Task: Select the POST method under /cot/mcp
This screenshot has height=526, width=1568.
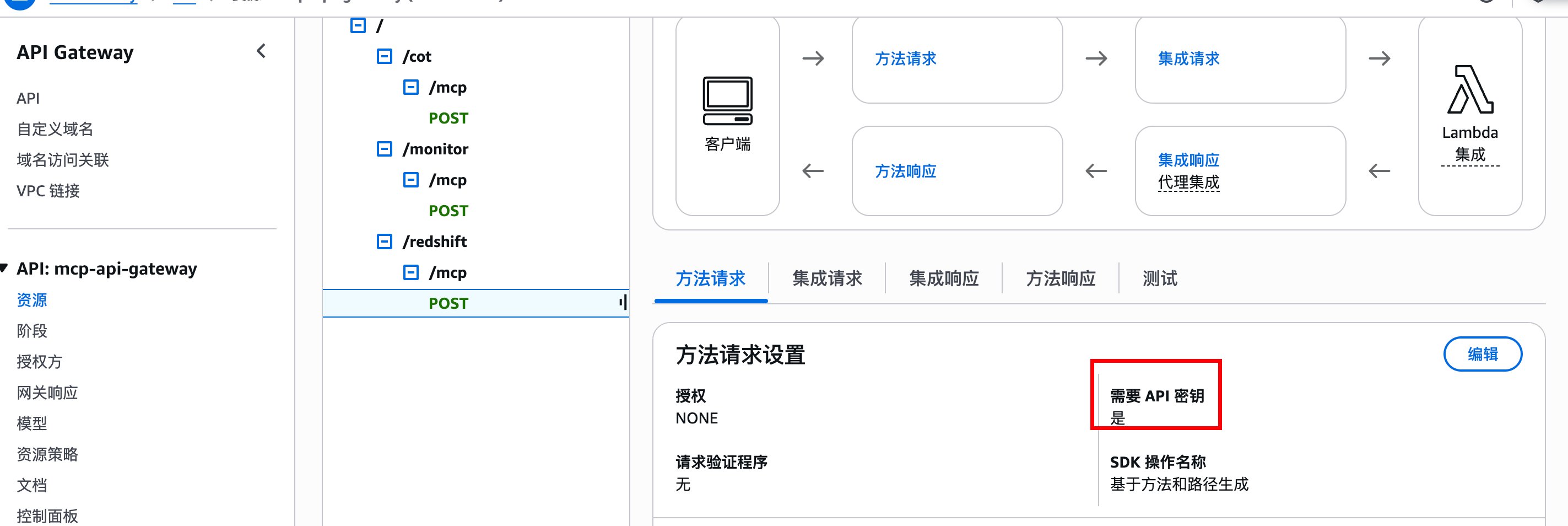Action: point(448,118)
